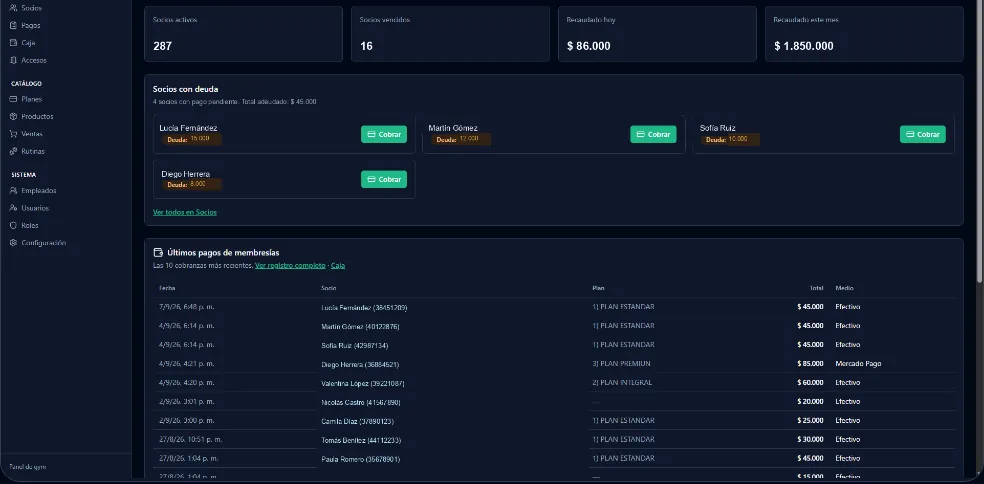Click Tomás Benítez (44112233) in the table
984x484 pixels.
[x=361, y=440]
